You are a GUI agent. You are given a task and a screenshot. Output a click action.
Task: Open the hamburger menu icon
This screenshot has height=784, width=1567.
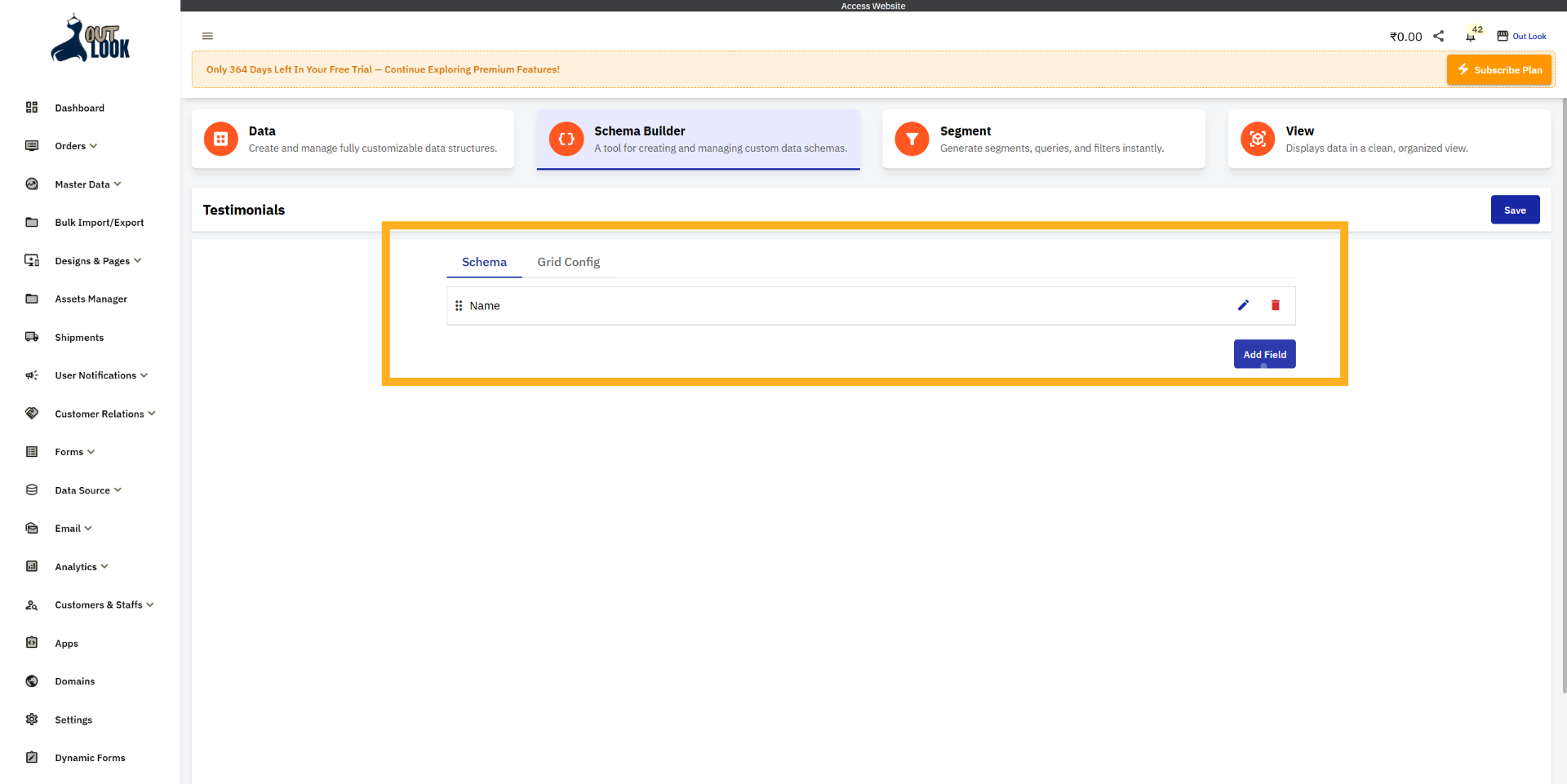[x=207, y=36]
